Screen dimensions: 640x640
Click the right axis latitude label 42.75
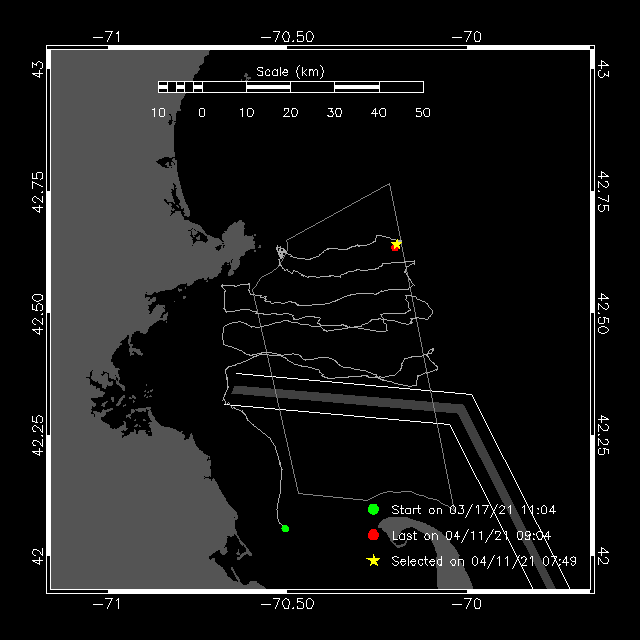coord(603,192)
